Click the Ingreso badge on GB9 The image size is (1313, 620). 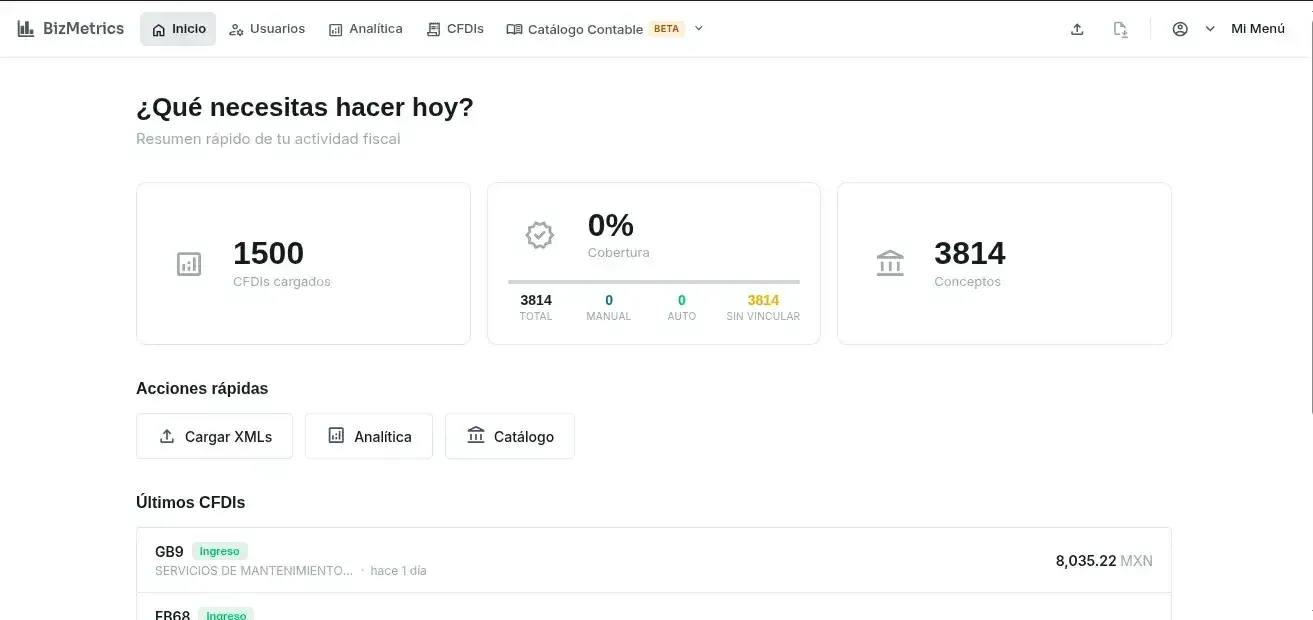220,551
